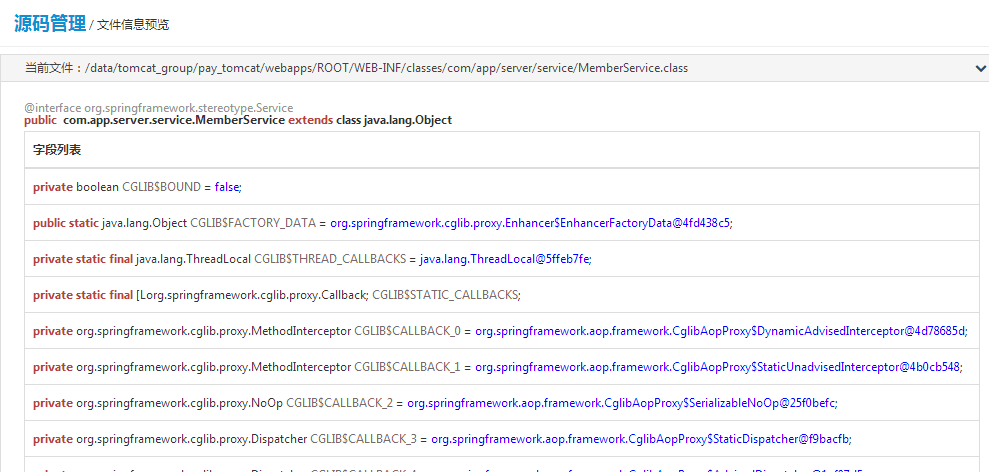989x472 pixels.
Task: Select the CGLIB$CALLBACK_2 field name
Action: [x=339, y=403]
